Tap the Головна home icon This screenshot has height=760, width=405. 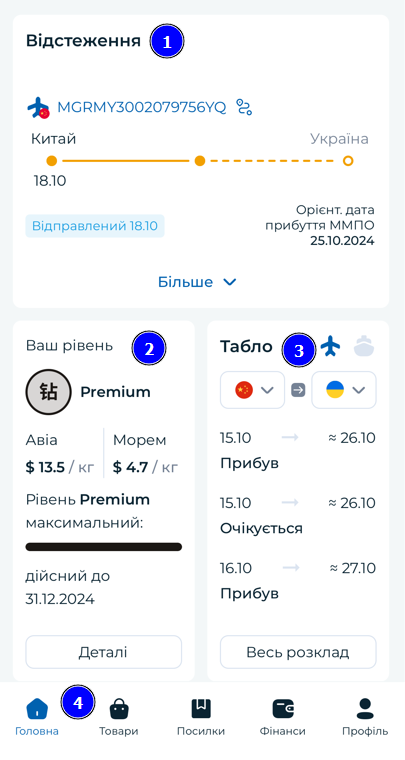37,709
